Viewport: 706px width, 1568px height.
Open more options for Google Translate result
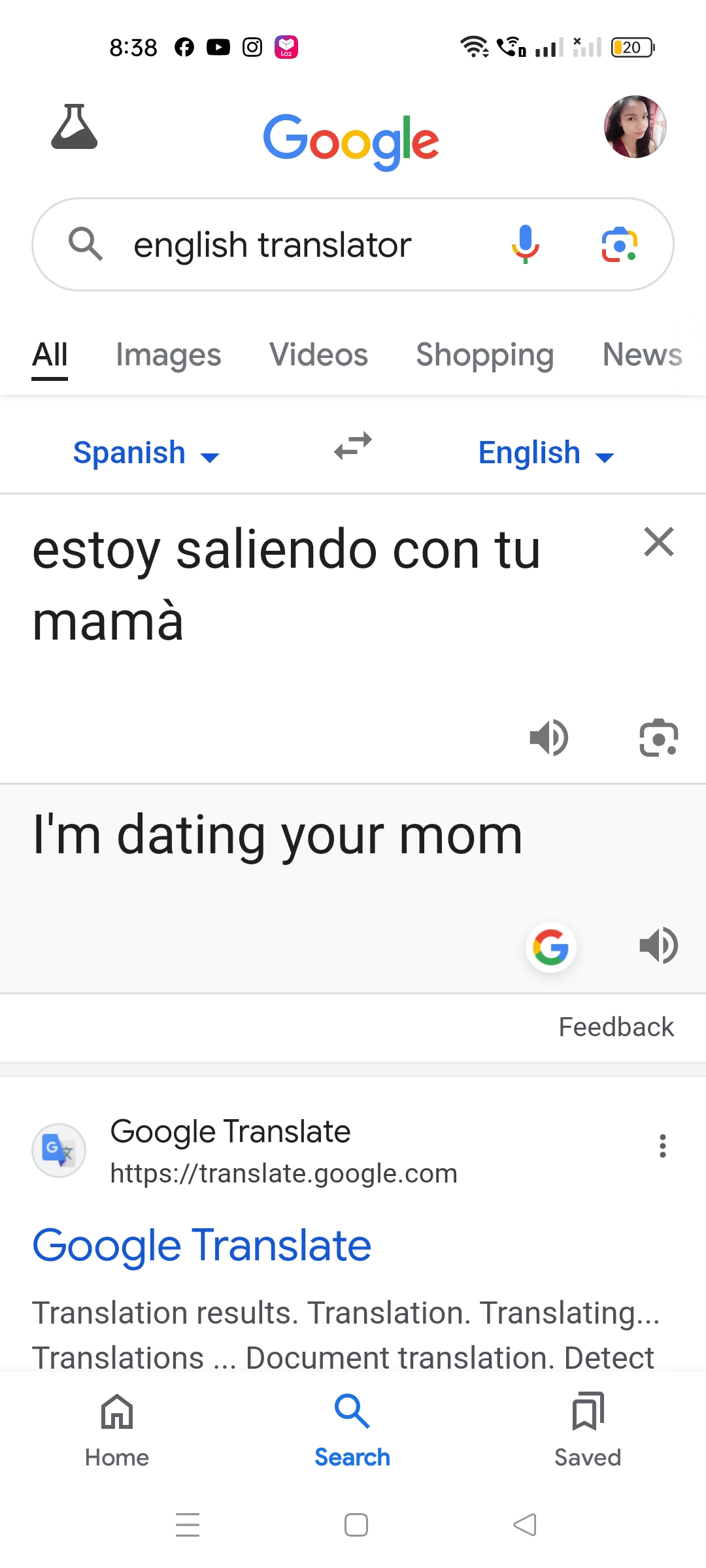click(663, 1146)
